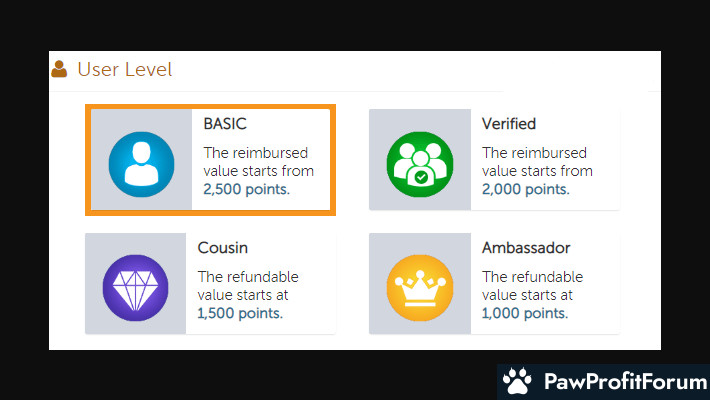Viewport: 710px width, 400px height.
Task: Click the User Level heading text
Action: 125,69
